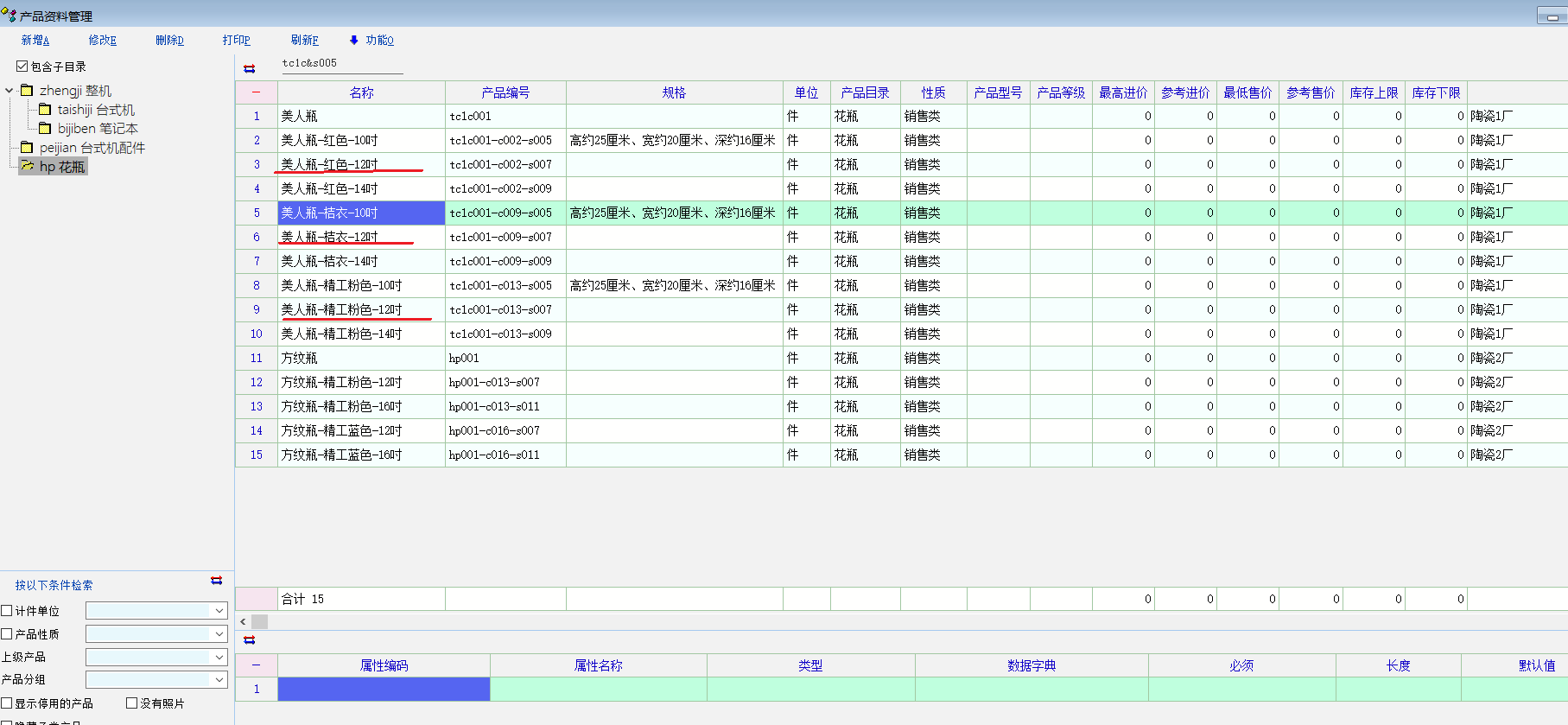Open the 功能 menu
Viewport: 1568px width, 725px height.
click(371, 41)
